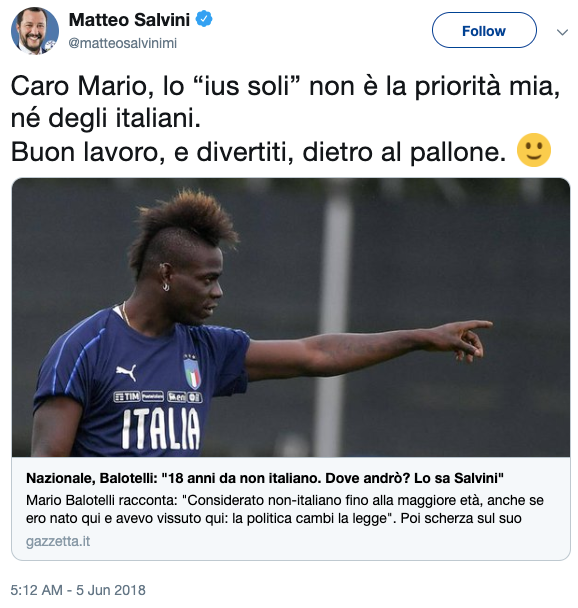This screenshot has width=578, height=608.
Task: Click the blue verified badge
Action: click(x=204, y=19)
